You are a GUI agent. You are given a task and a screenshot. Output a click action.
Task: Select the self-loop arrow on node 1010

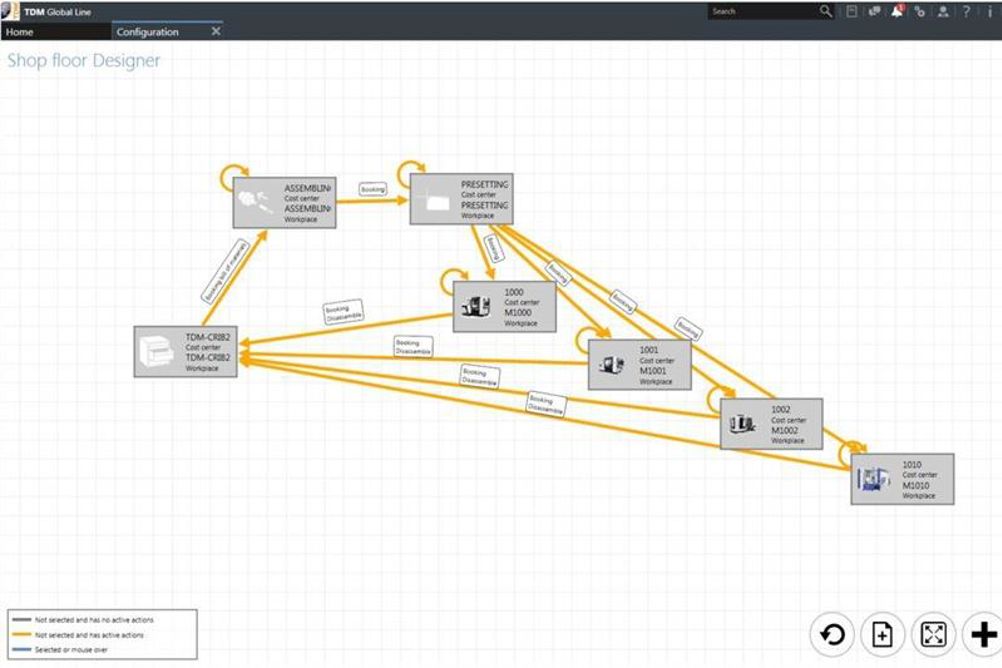(851, 454)
